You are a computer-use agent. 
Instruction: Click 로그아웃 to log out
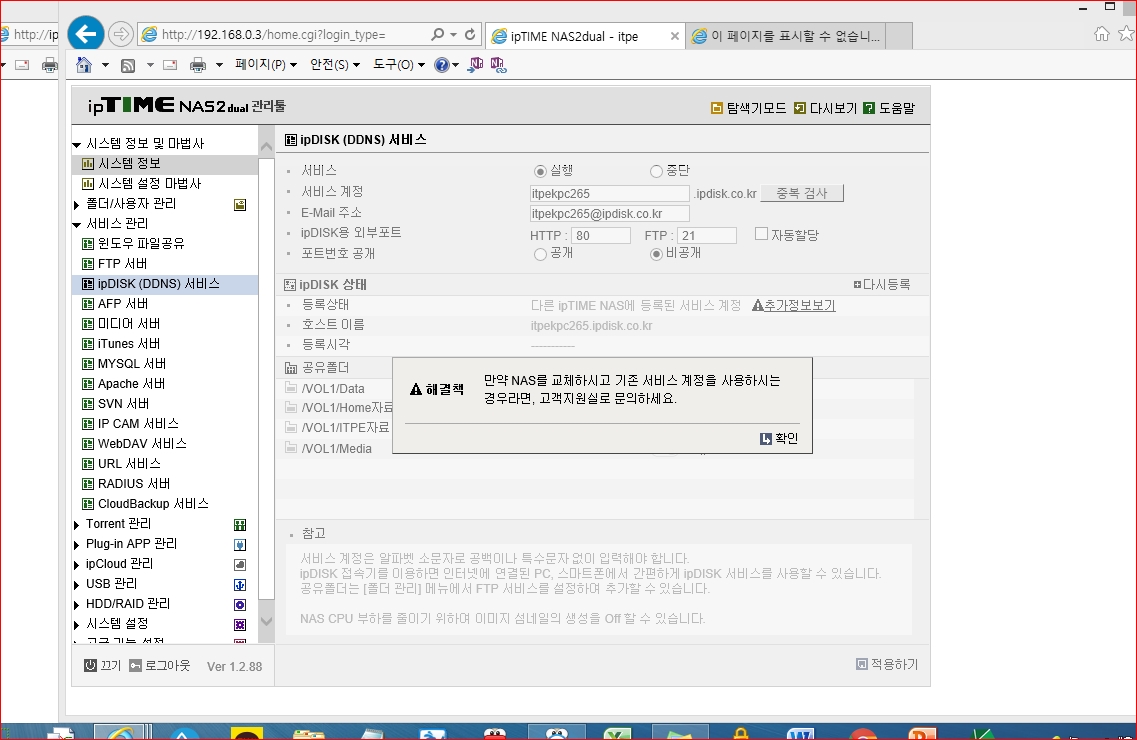[x=160, y=665]
